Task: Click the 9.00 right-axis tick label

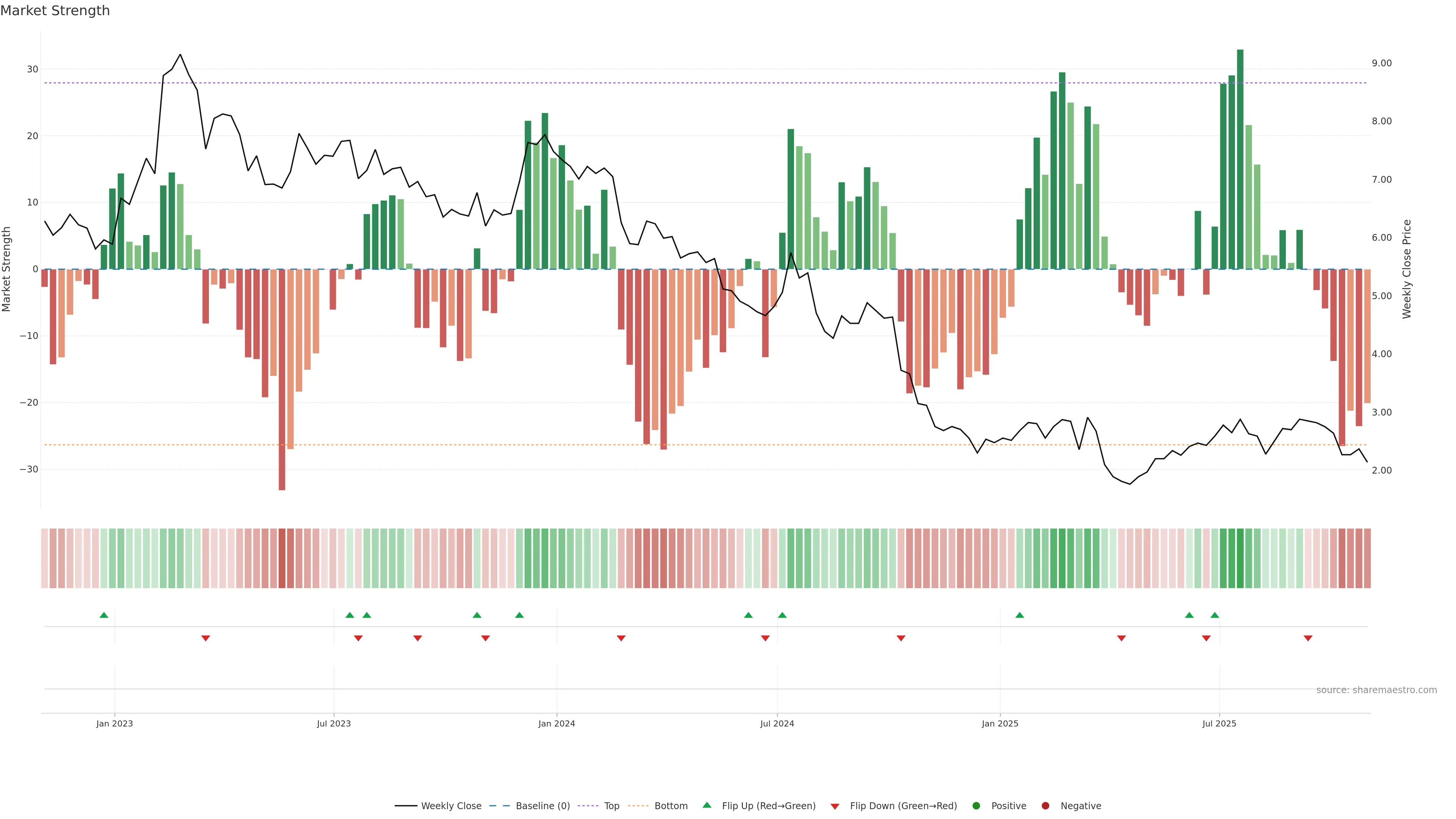Action: (x=1381, y=63)
